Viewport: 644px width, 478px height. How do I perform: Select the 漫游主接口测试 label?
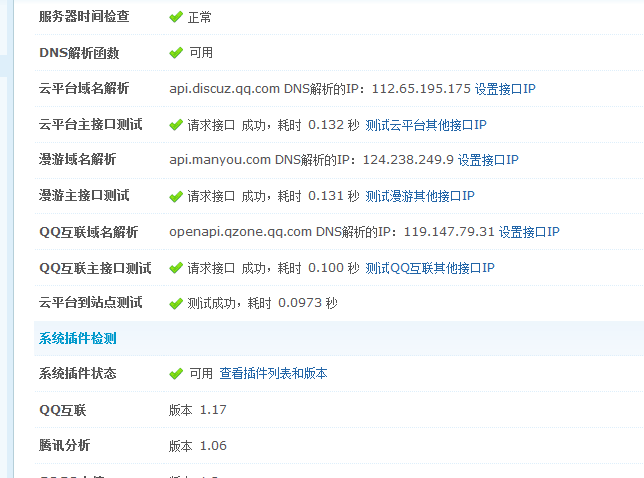click(x=84, y=195)
